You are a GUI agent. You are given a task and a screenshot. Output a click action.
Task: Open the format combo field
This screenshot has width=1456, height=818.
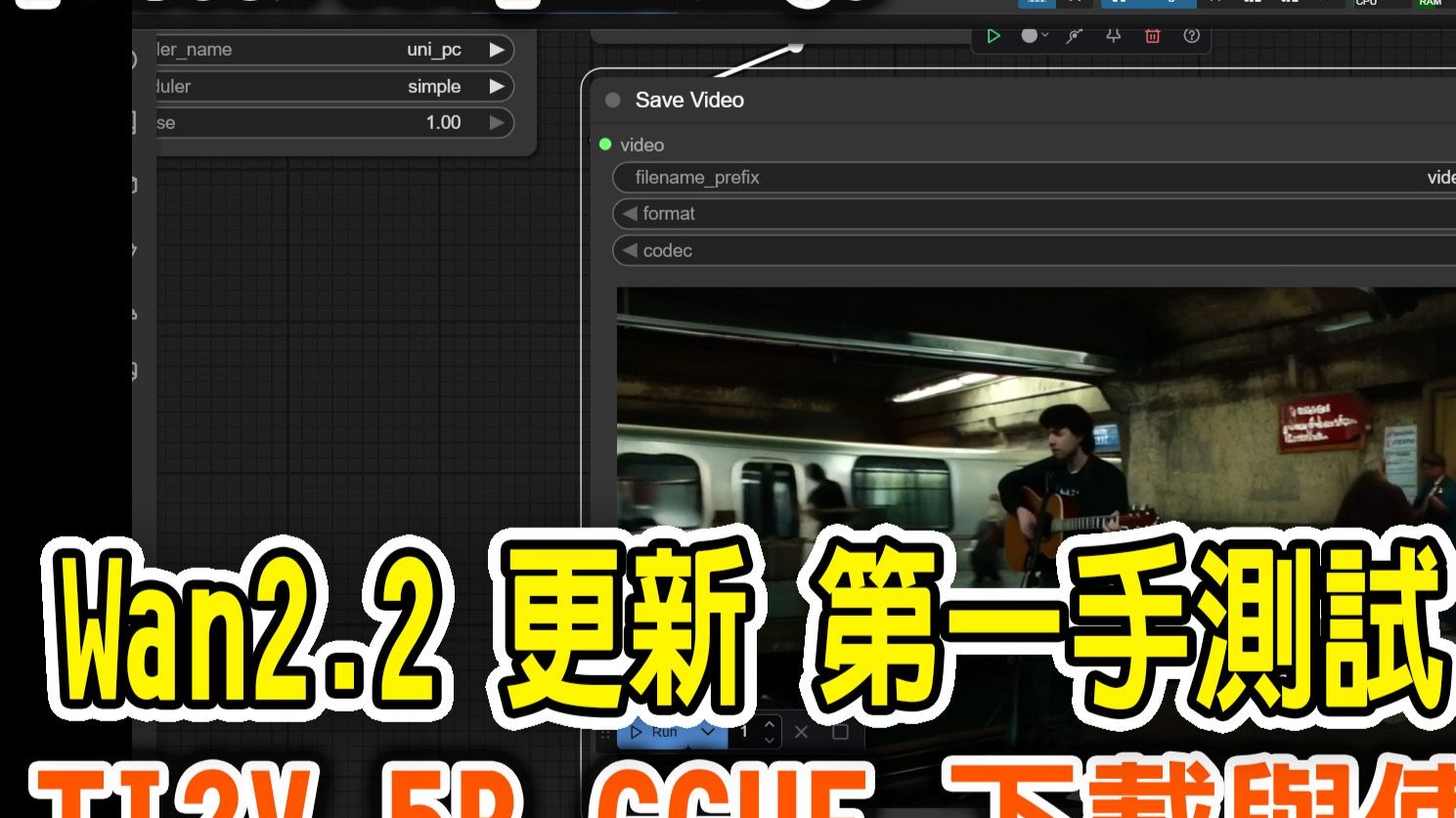point(1034,213)
